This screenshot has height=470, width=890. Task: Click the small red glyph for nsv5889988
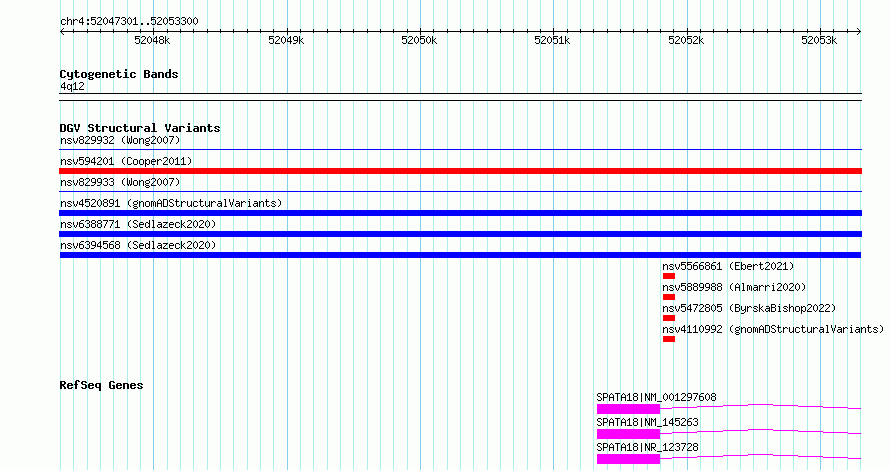click(669, 297)
